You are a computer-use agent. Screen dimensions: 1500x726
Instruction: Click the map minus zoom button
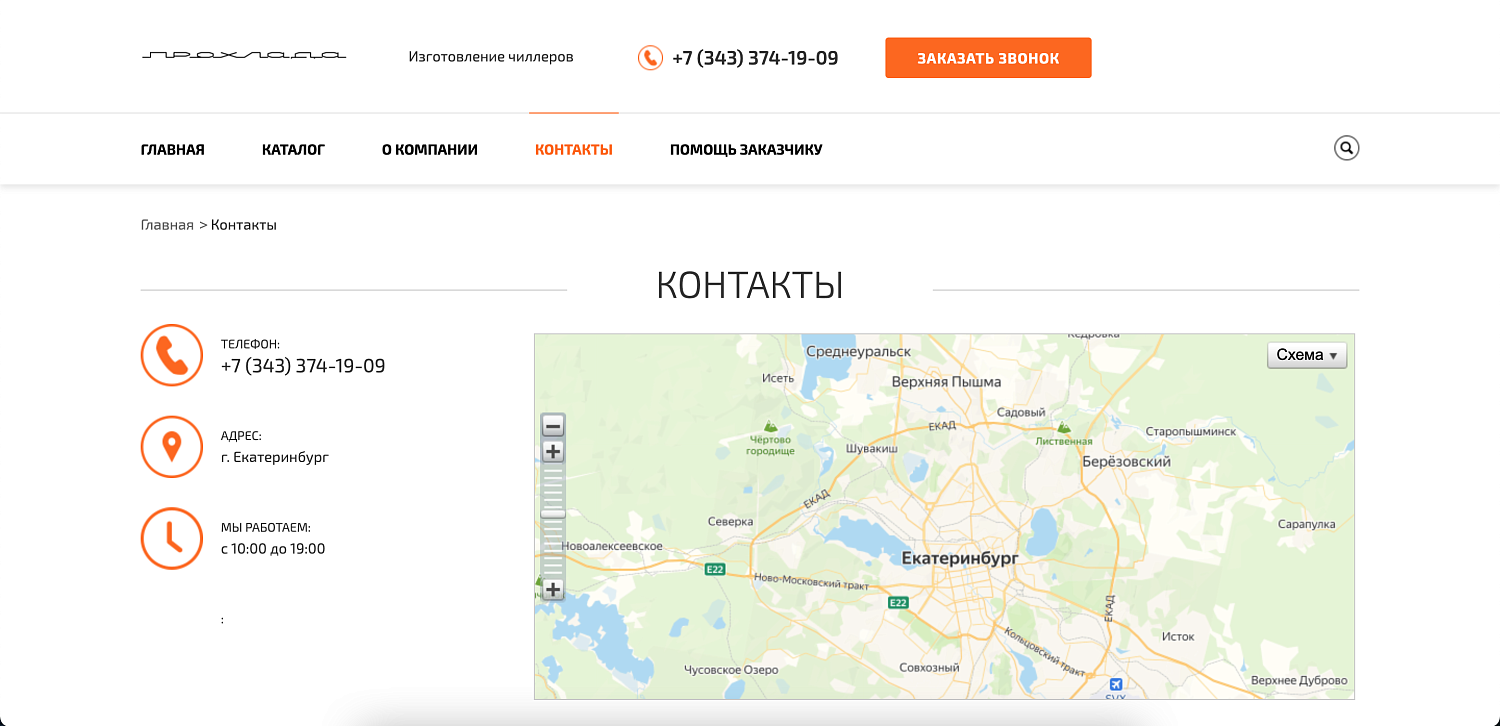pos(553,426)
